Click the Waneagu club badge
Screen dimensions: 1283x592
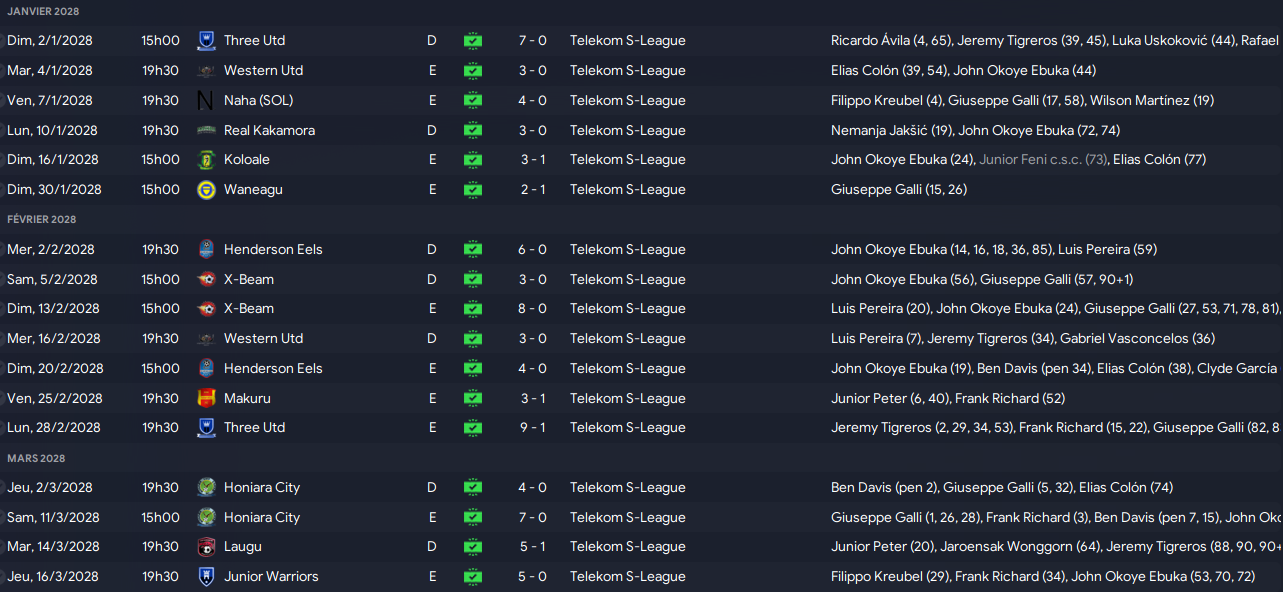pos(206,190)
